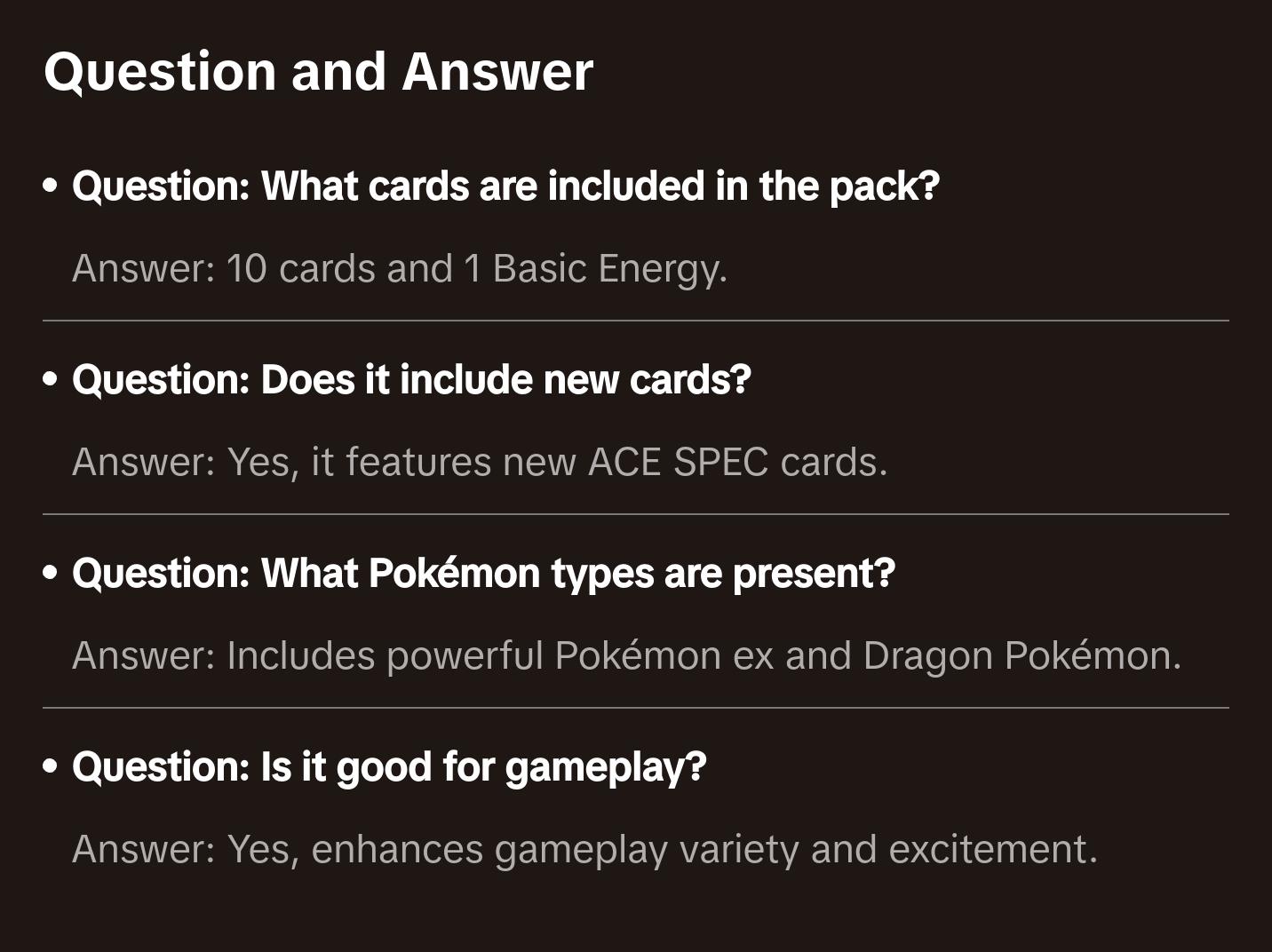Image resolution: width=1272 pixels, height=952 pixels.
Task: Click the Question and Answer heading
Action: coord(318,72)
